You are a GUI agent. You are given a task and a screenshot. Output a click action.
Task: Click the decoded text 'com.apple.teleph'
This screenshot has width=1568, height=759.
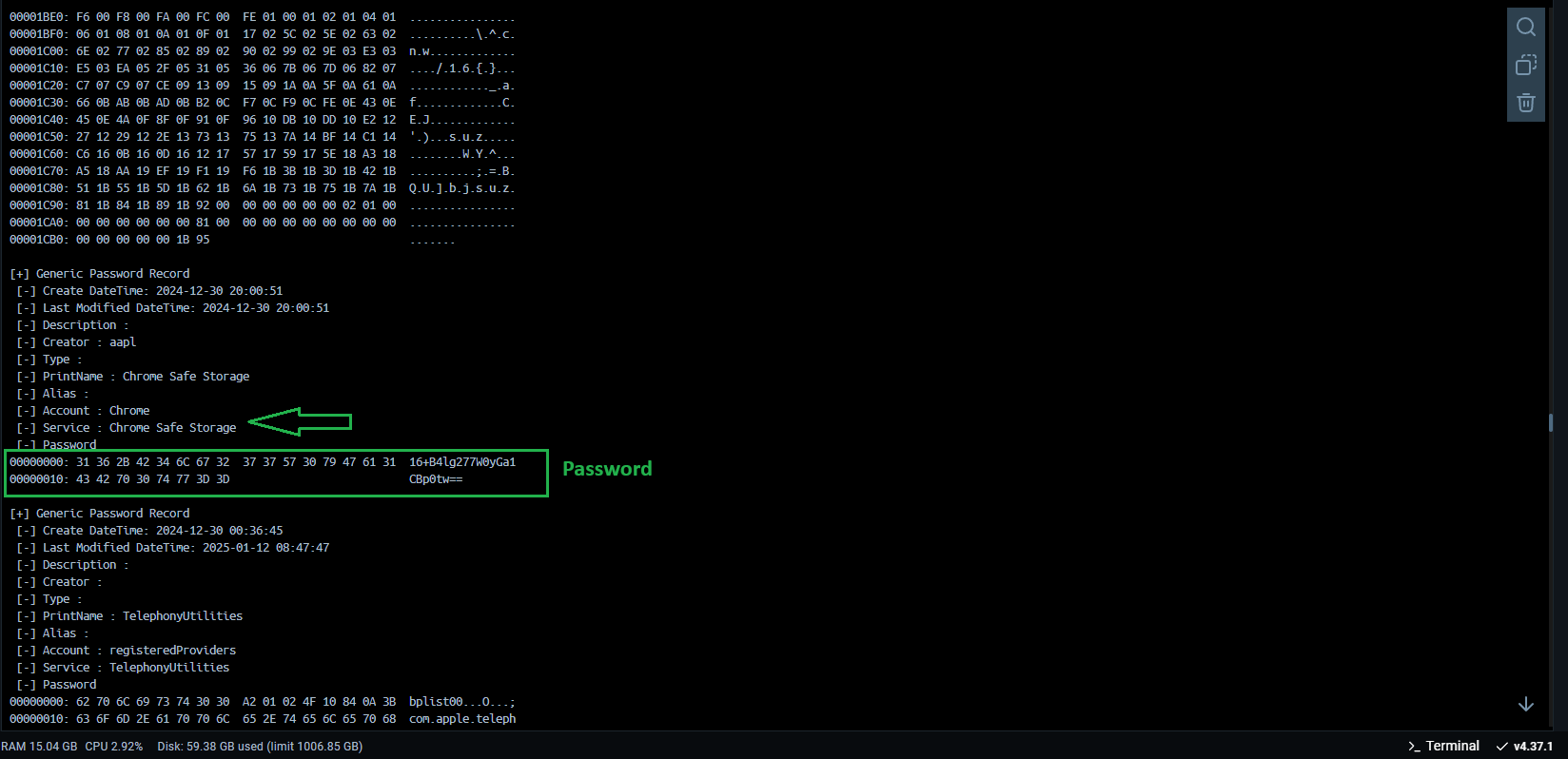pyautogui.click(x=462, y=719)
